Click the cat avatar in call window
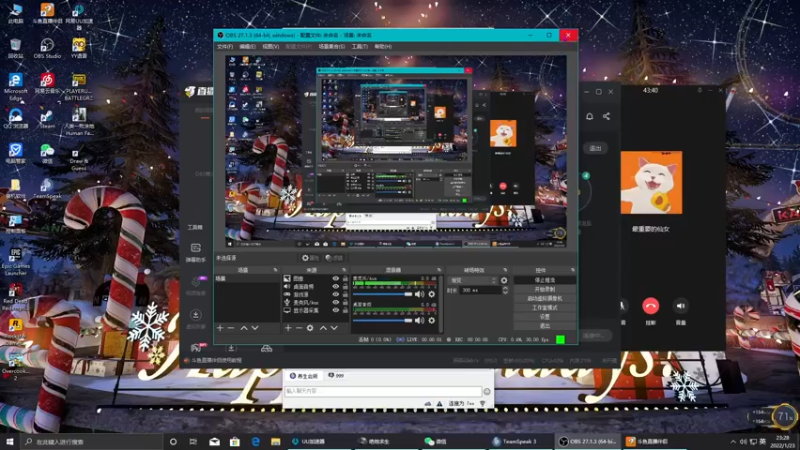 651,182
